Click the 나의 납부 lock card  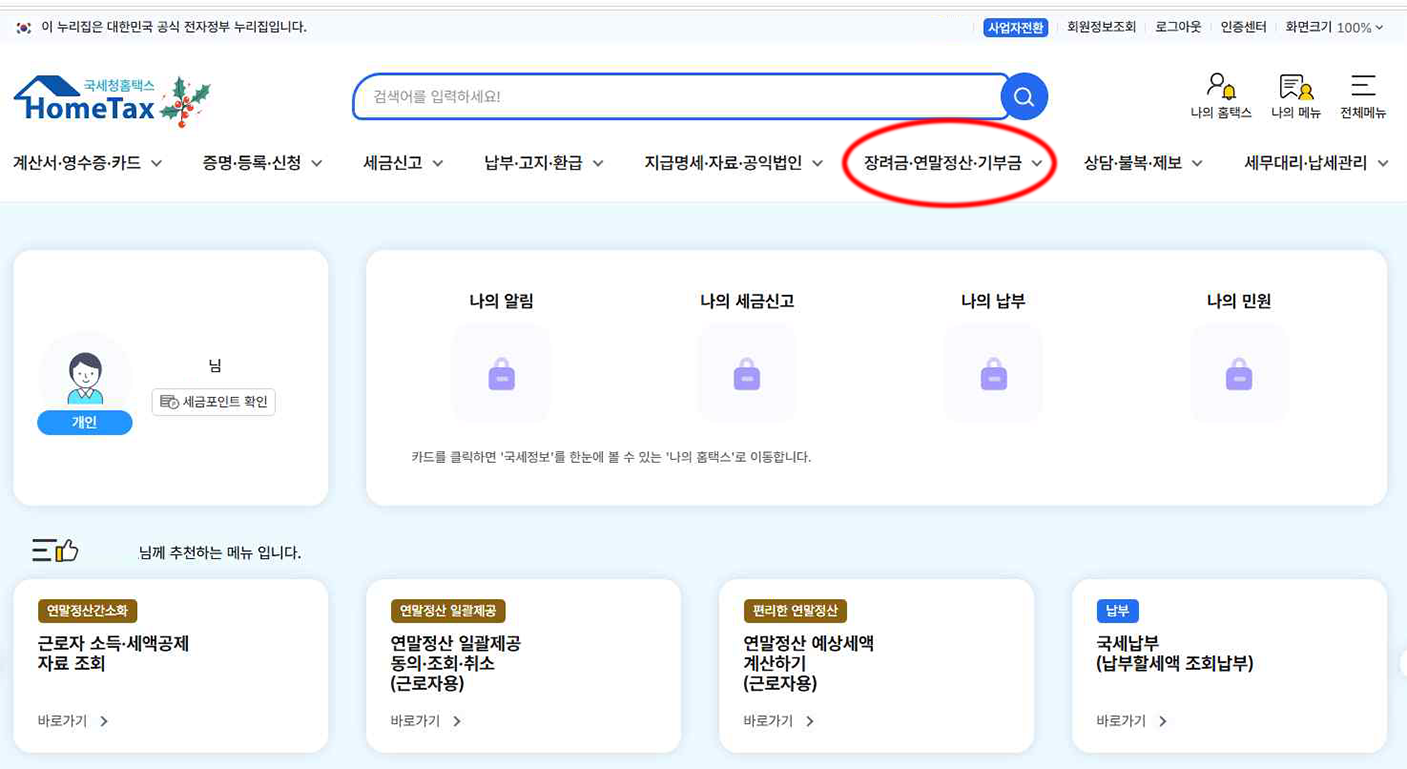coord(993,373)
